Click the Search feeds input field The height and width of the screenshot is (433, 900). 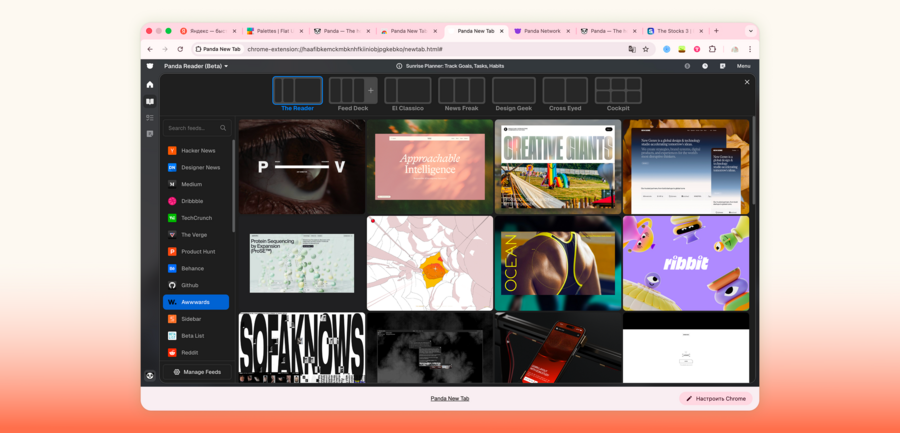click(x=197, y=128)
